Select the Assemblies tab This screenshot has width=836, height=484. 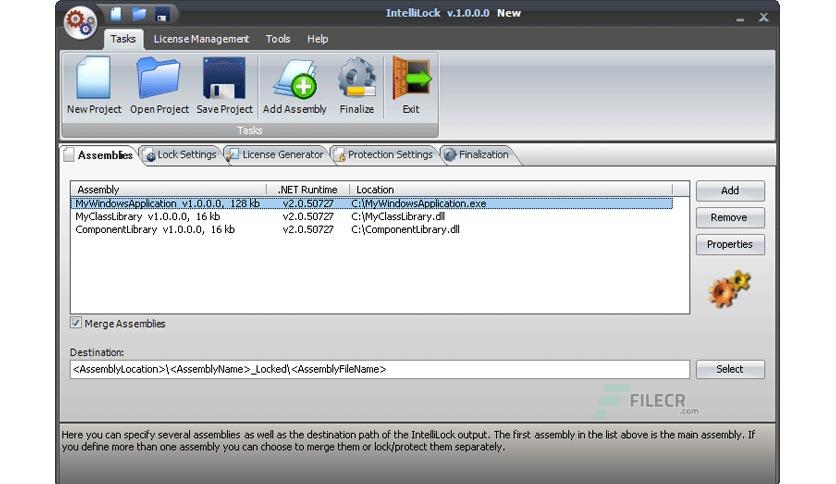(x=99, y=155)
